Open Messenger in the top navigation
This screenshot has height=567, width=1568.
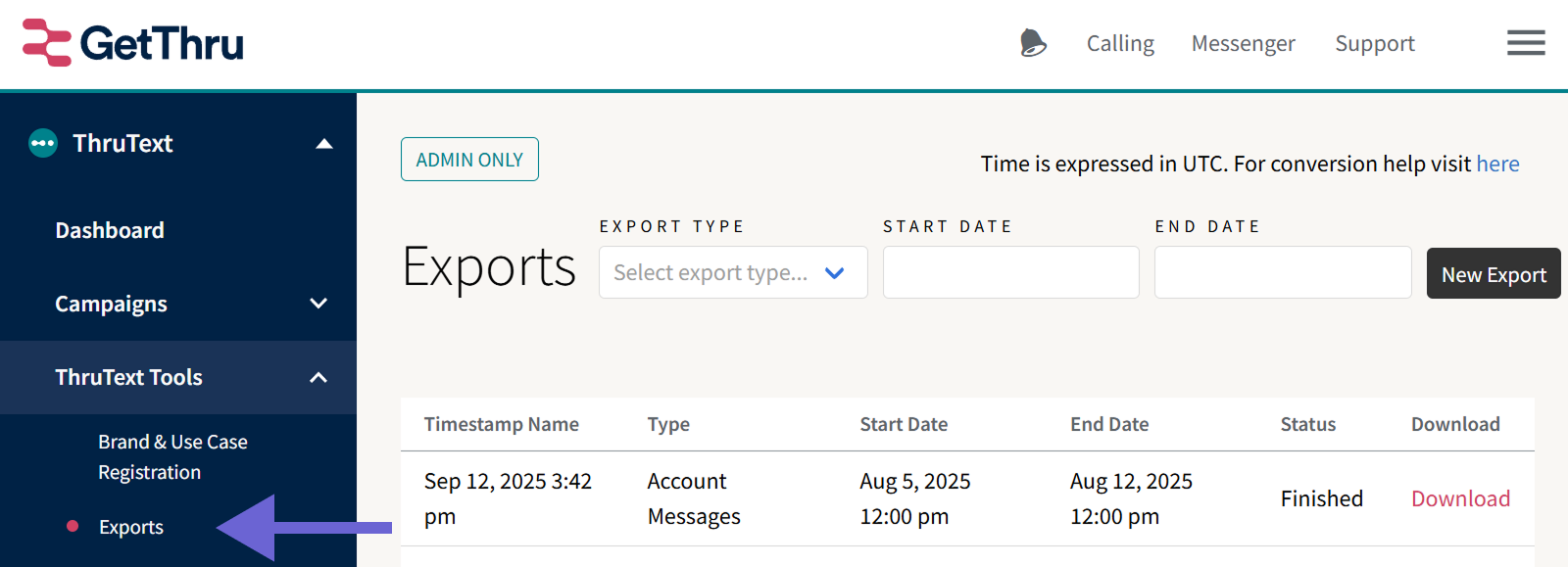1243,43
